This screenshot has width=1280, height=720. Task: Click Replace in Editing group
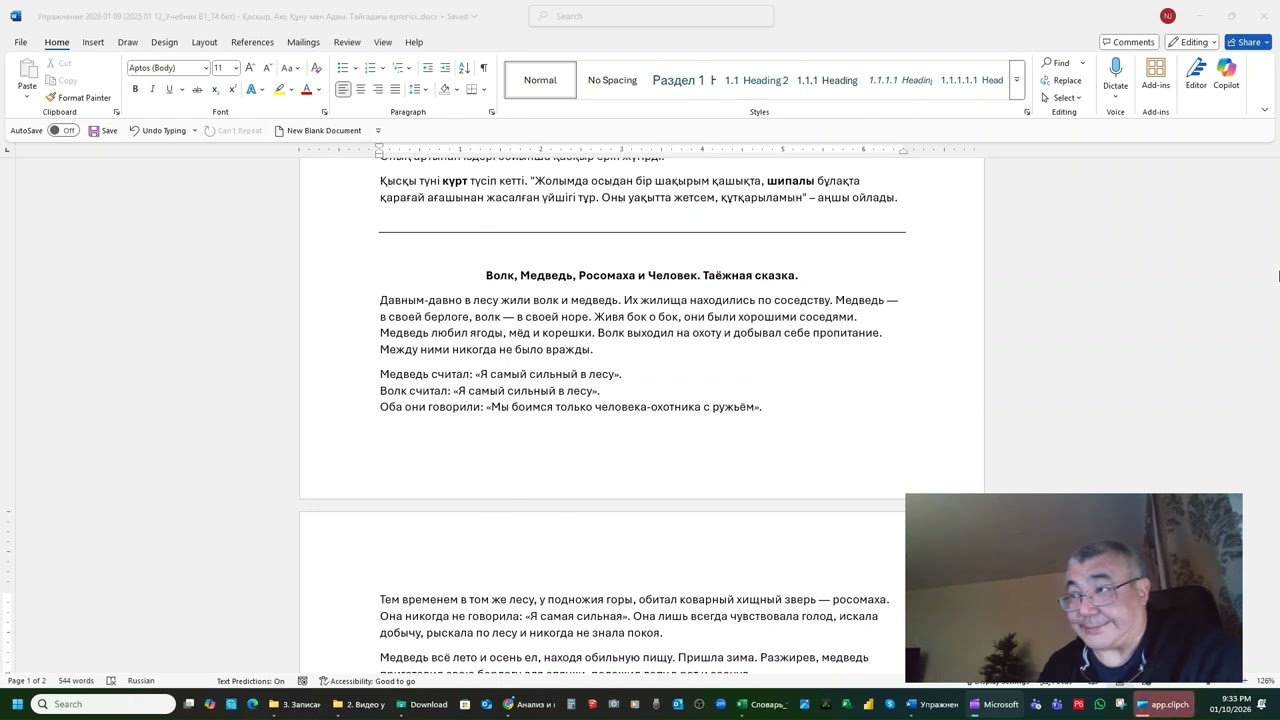(1062, 81)
